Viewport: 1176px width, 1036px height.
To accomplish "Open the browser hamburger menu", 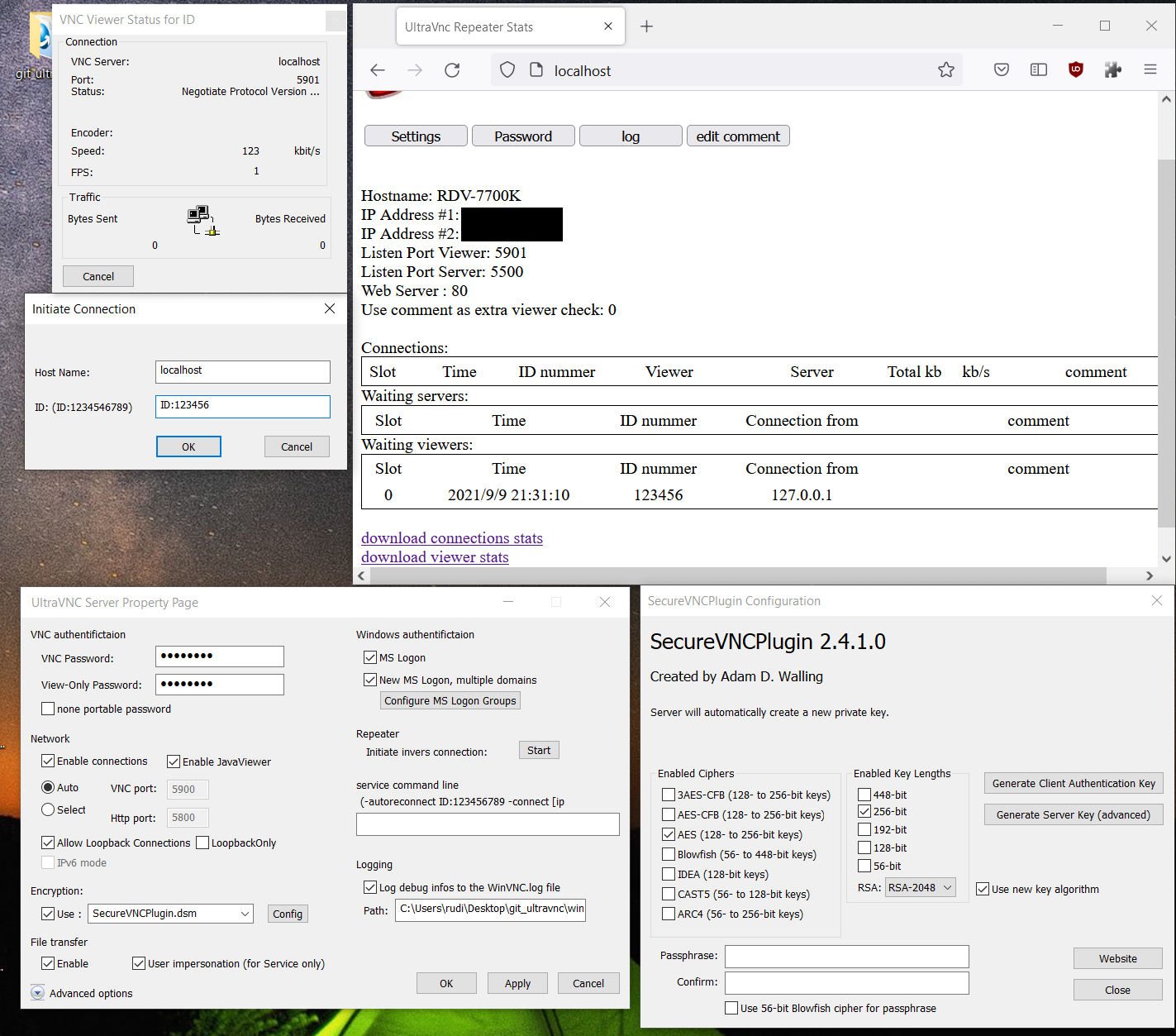I will coord(1150,70).
